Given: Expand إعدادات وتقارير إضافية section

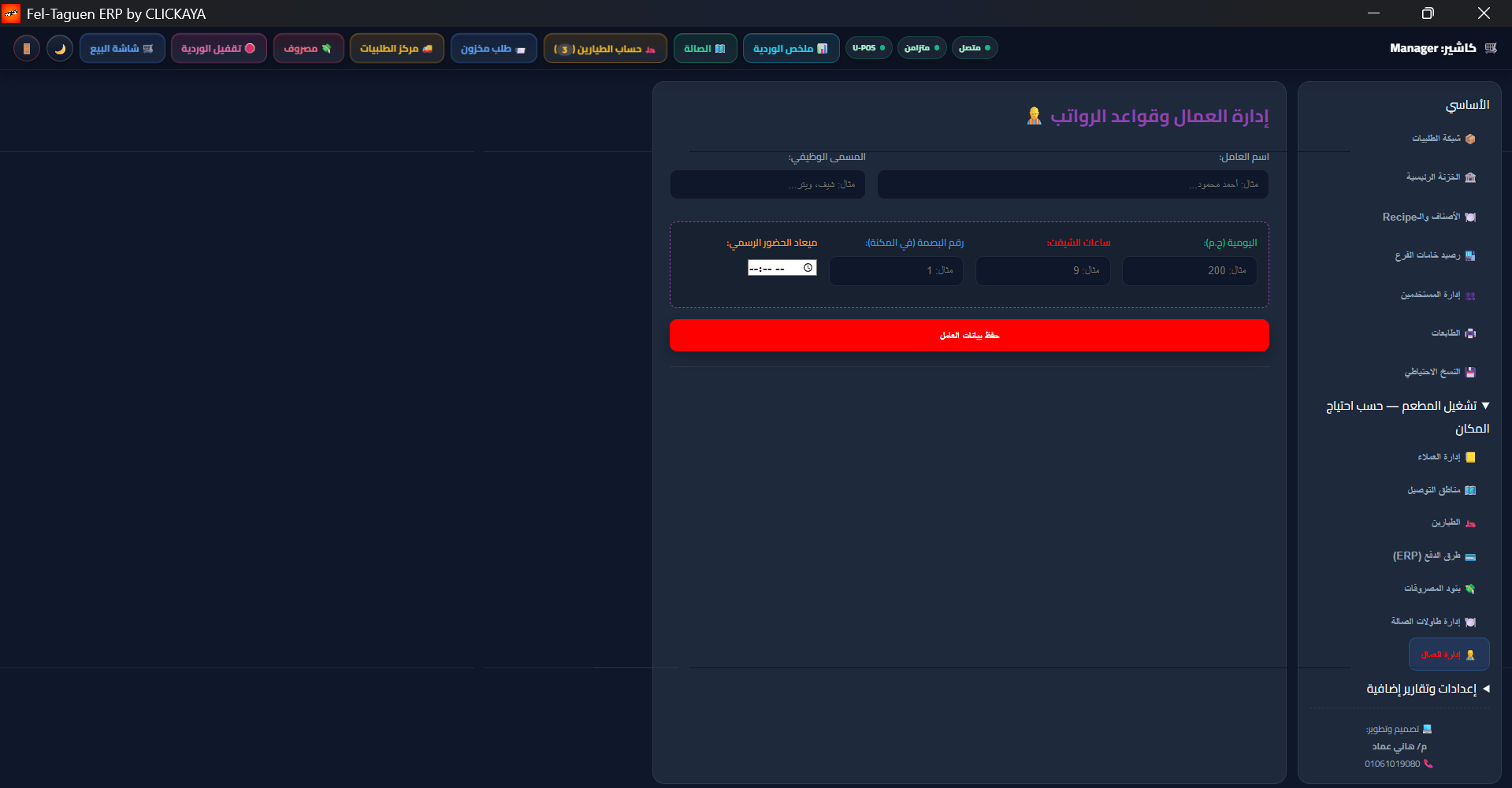Looking at the screenshot, I should coord(1428,689).
